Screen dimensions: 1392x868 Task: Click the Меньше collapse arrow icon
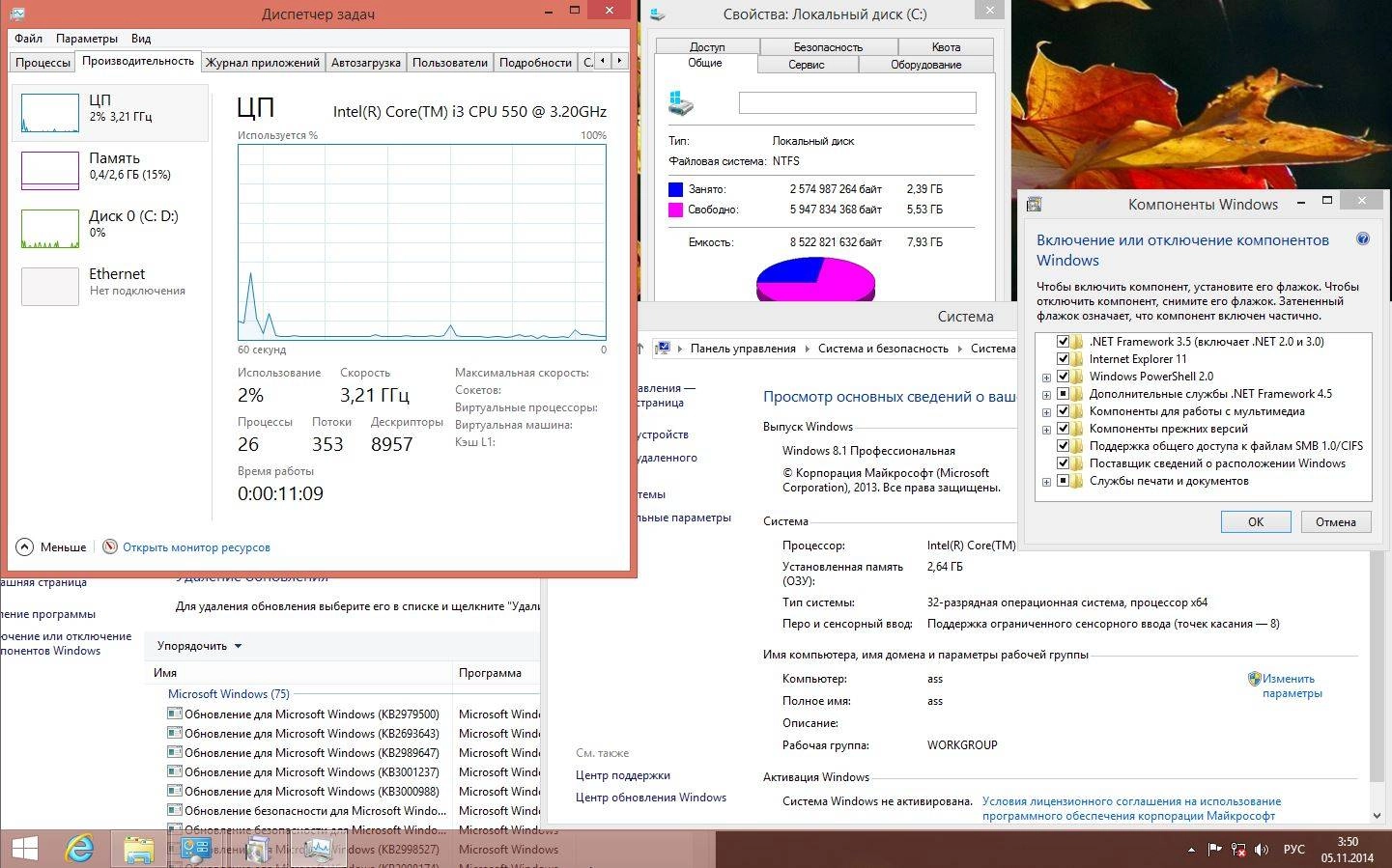tap(25, 547)
